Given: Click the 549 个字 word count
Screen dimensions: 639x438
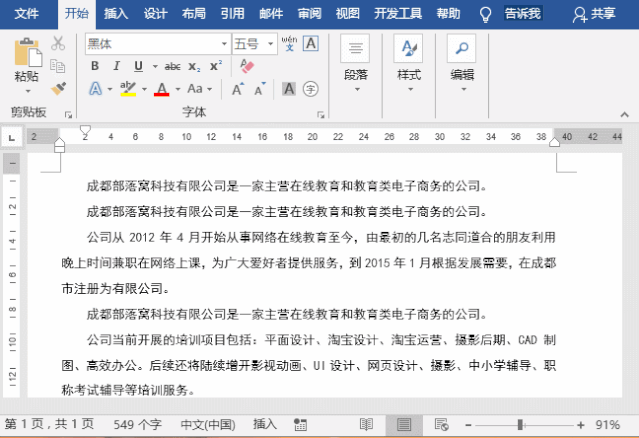Looking at the screenshot, I should [x=136, y=424].
